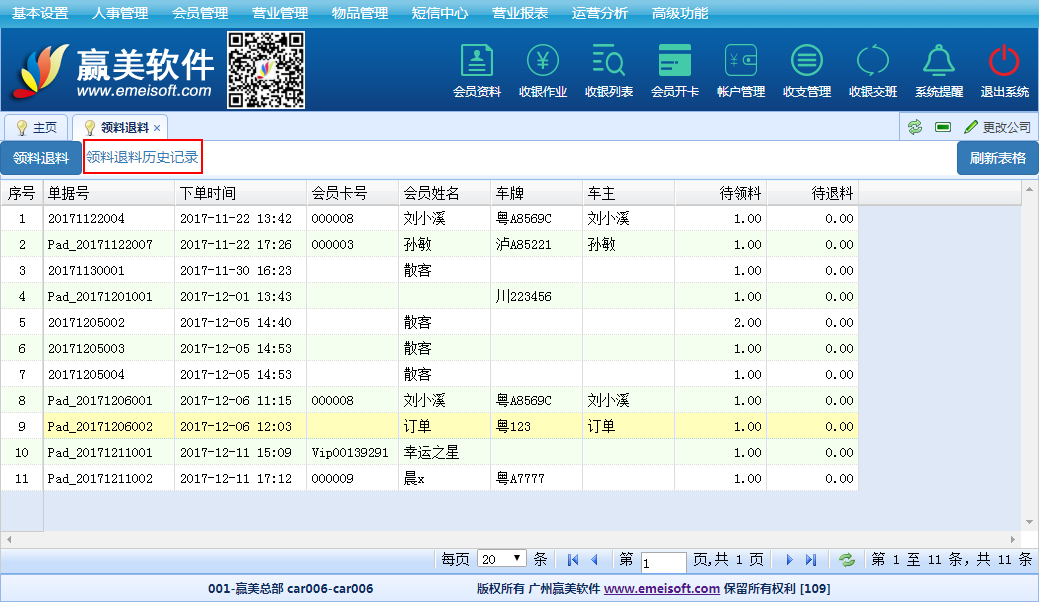Switch to the 主页 tab

click(x=37, y=128)
